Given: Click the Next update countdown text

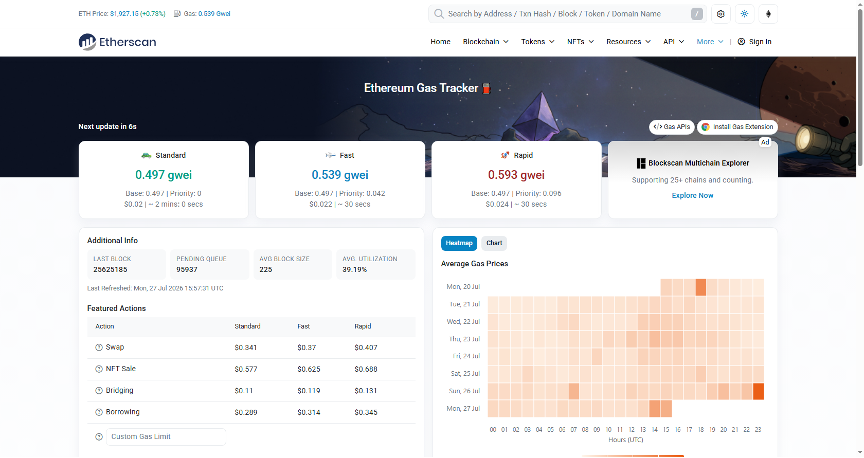Looking at the screenshot, I should click(x=107, y=127).
